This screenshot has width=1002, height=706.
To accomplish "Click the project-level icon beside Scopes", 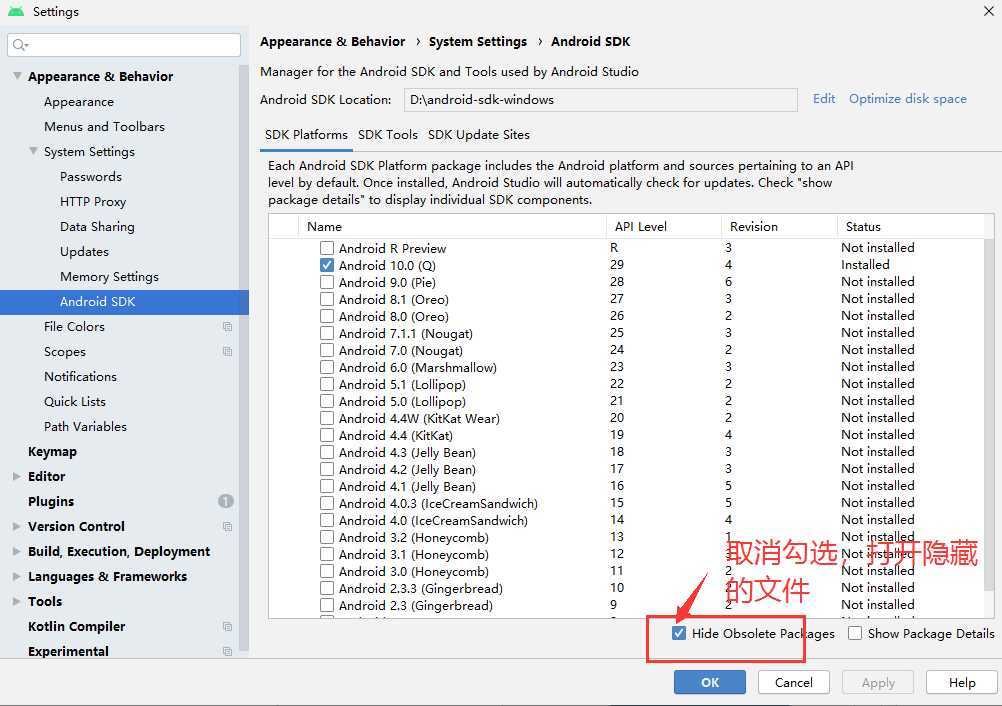I will tap(227, 351).
